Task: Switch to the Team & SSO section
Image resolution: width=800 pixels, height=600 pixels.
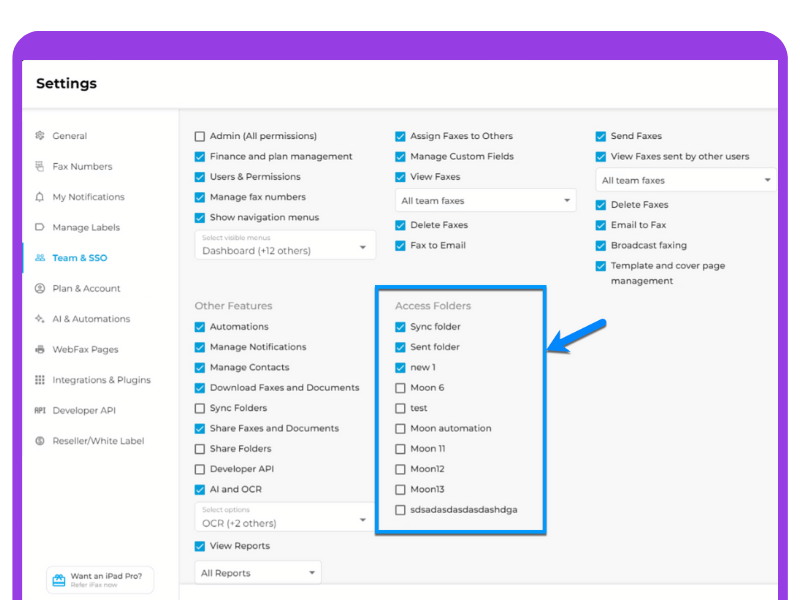Action: (58, 258)
